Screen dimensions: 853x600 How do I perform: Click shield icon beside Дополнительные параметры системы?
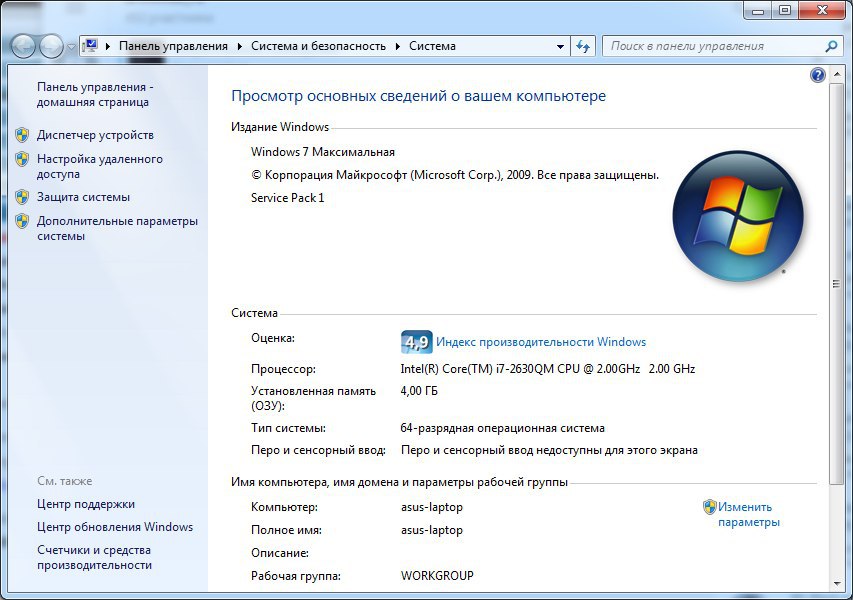[22, 221]
